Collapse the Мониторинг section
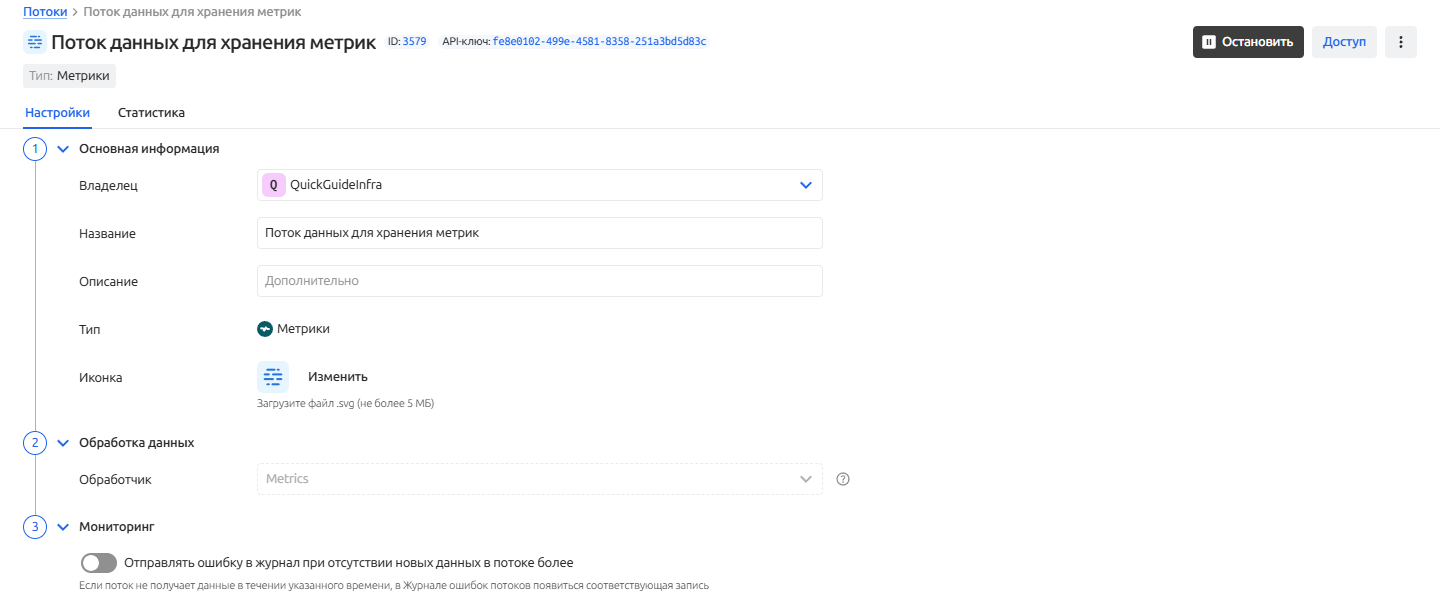The image size is (1440, 612). tap(63, 527)
